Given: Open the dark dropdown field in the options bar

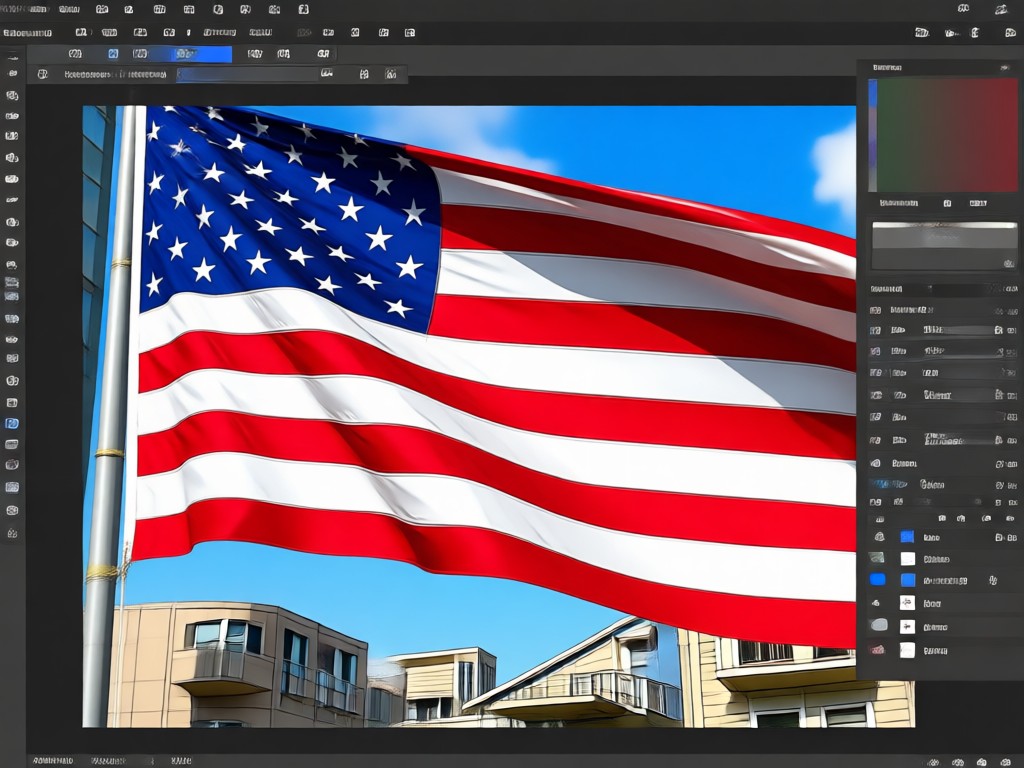Looking at the screenshot, I should (248, 74).
